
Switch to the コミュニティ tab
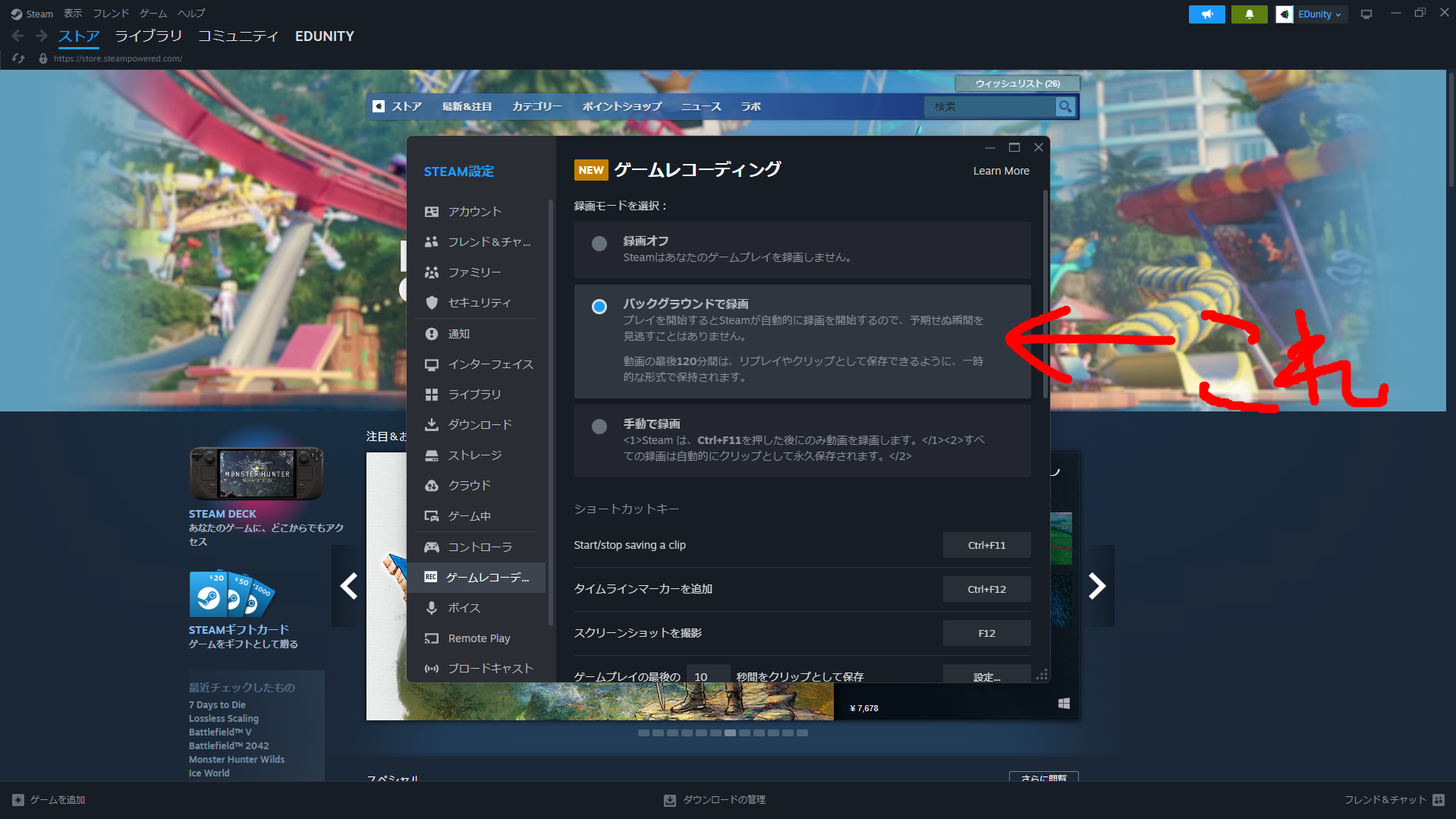238,36
